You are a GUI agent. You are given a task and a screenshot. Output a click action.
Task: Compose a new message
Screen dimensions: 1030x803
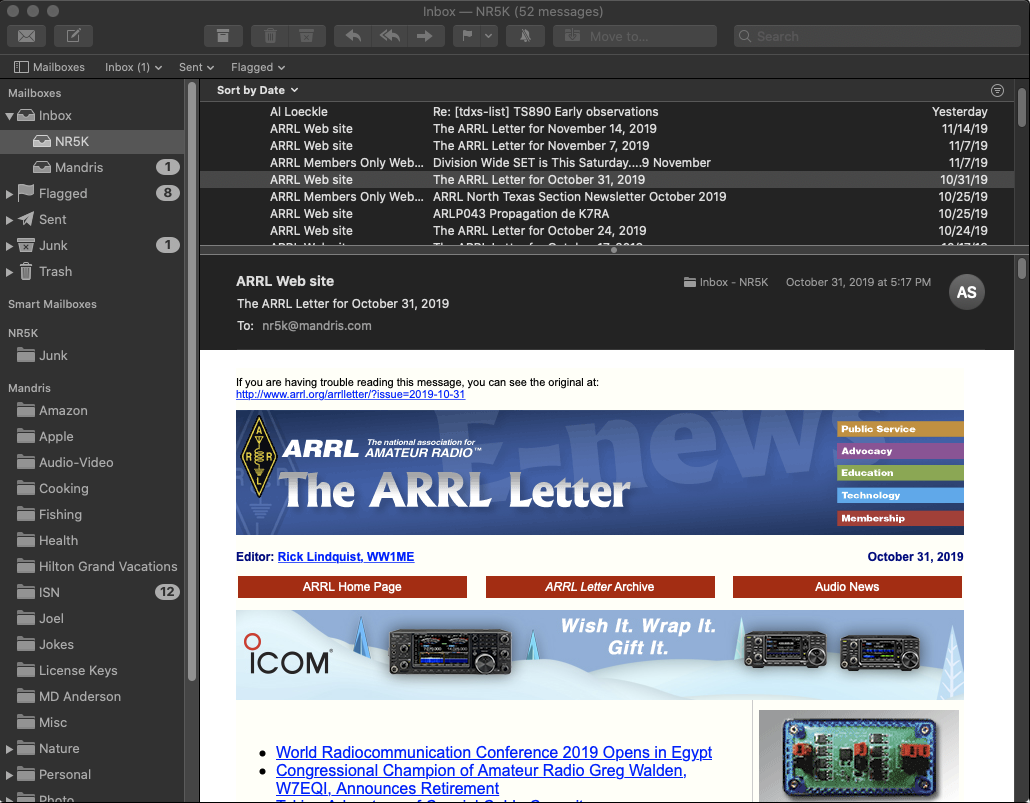(73, 36)
